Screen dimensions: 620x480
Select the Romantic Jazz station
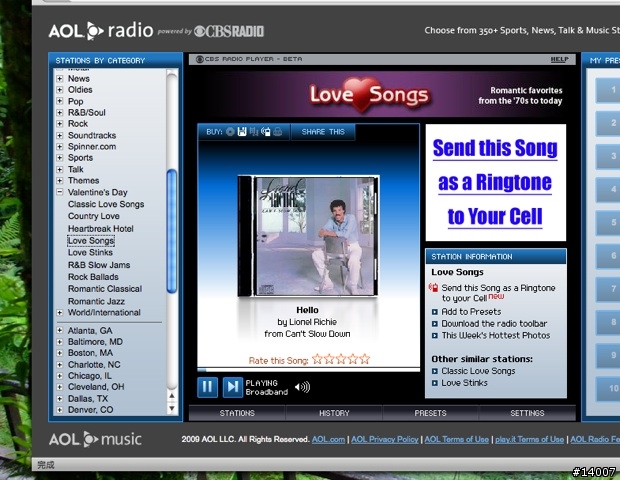click(96, 301)
